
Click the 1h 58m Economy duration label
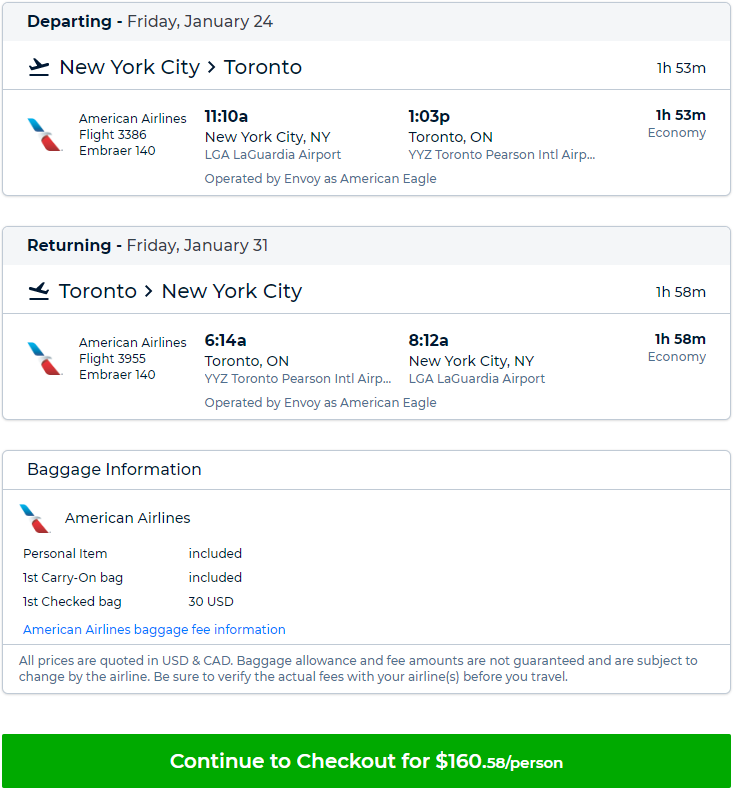[x=677, y=348]
